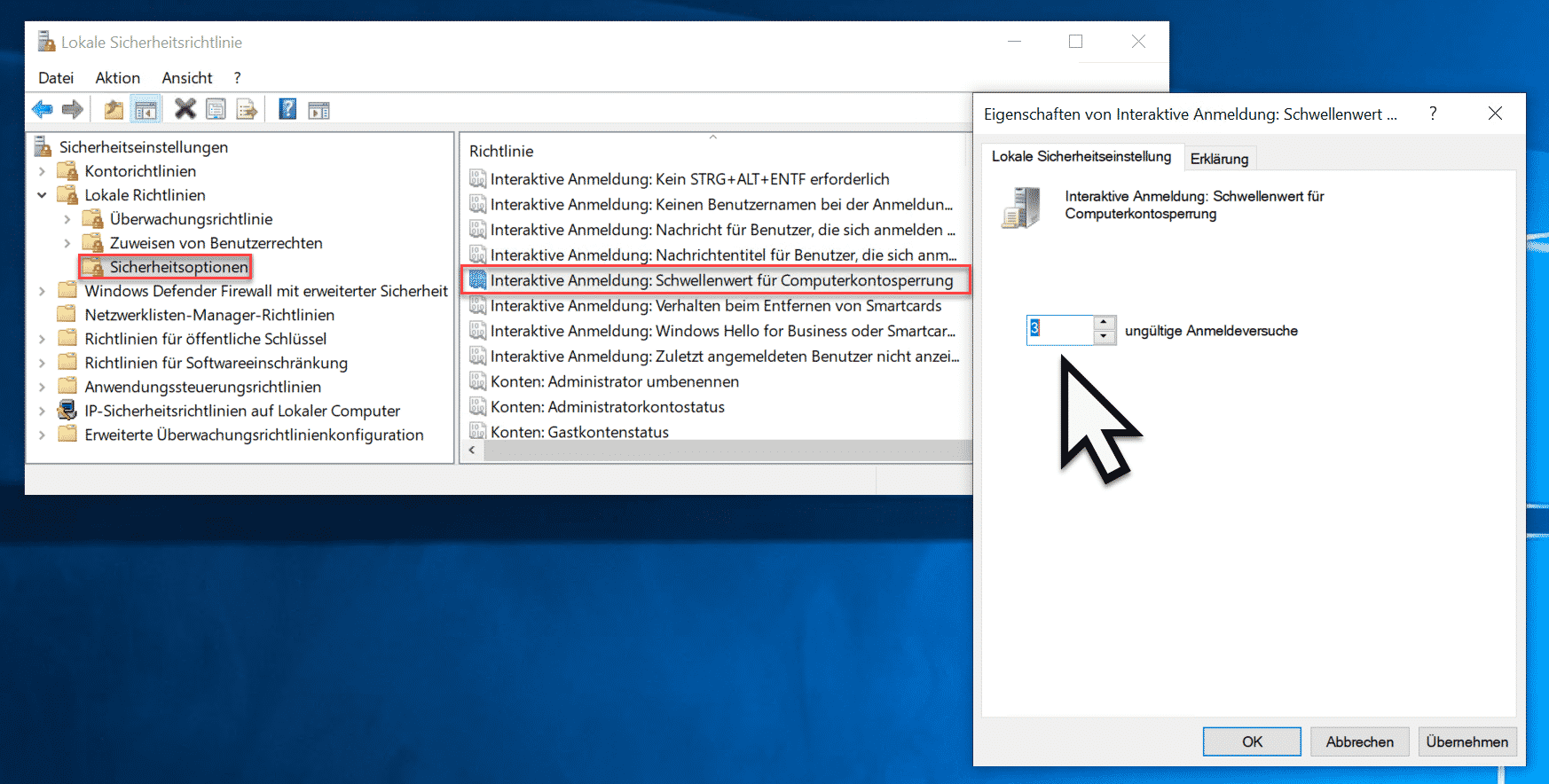This screenshot has height=784, width=1549.
Task: Expand the Kontorichtlinien tree node
Action: click(x=42, y=171)
